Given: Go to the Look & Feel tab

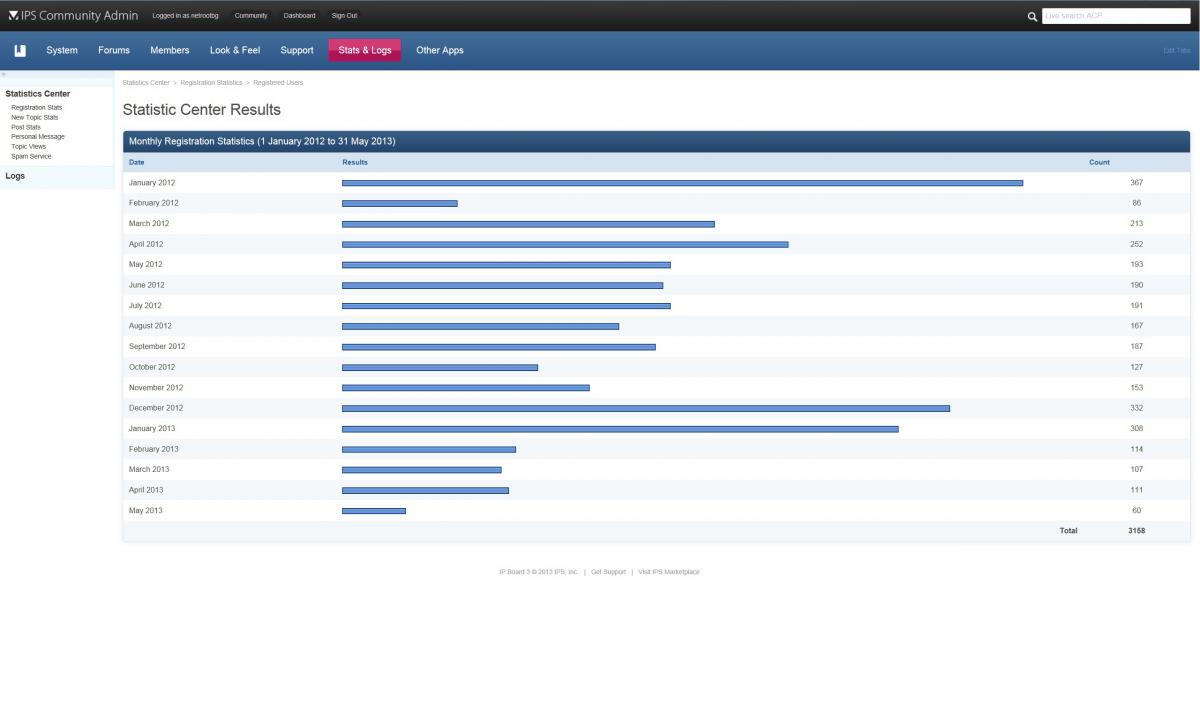Looking at the screenshot, I should coord(235,50).
